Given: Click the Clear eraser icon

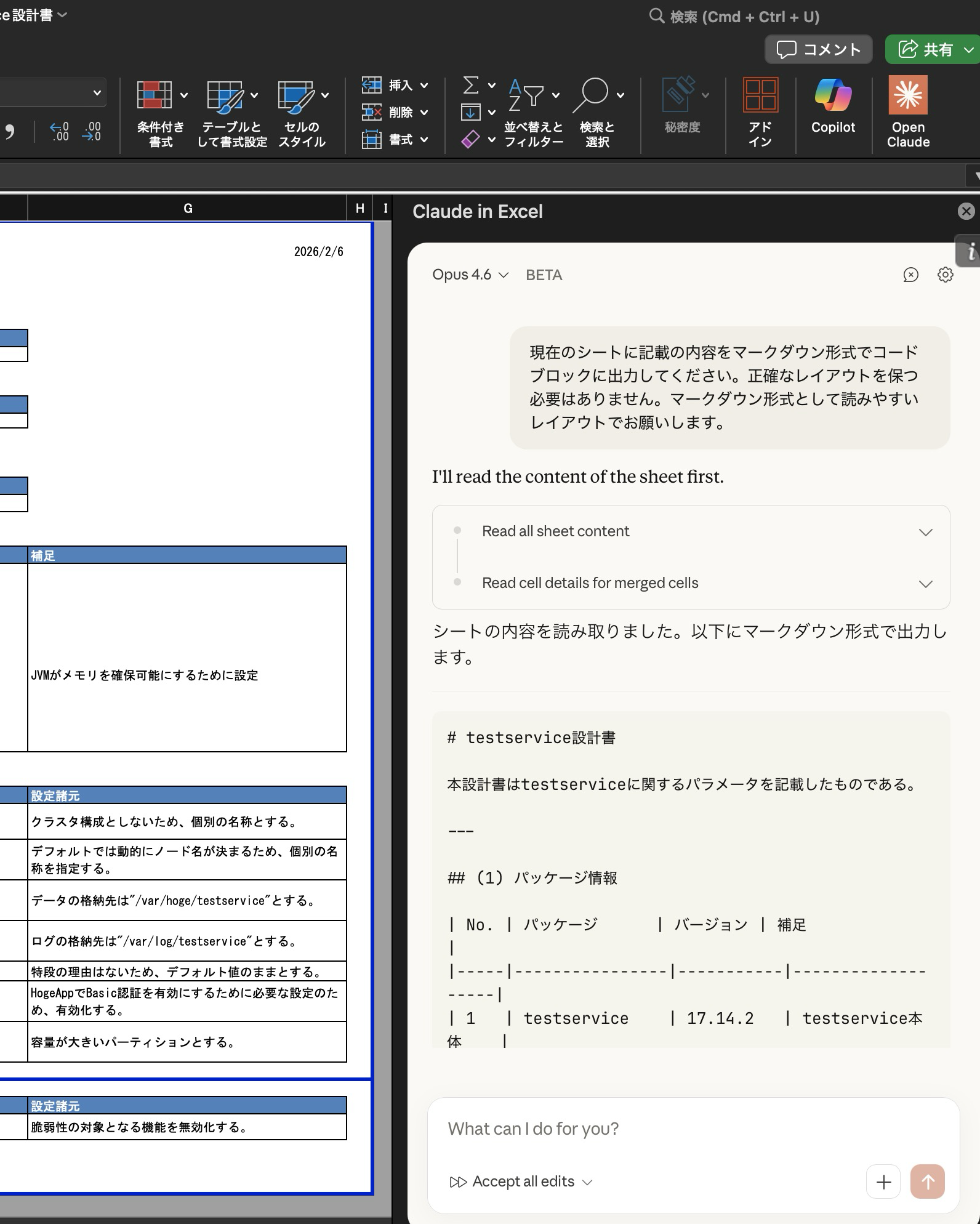Looking at the screenshot, I should pyautogui.click(x=471, y=140).
